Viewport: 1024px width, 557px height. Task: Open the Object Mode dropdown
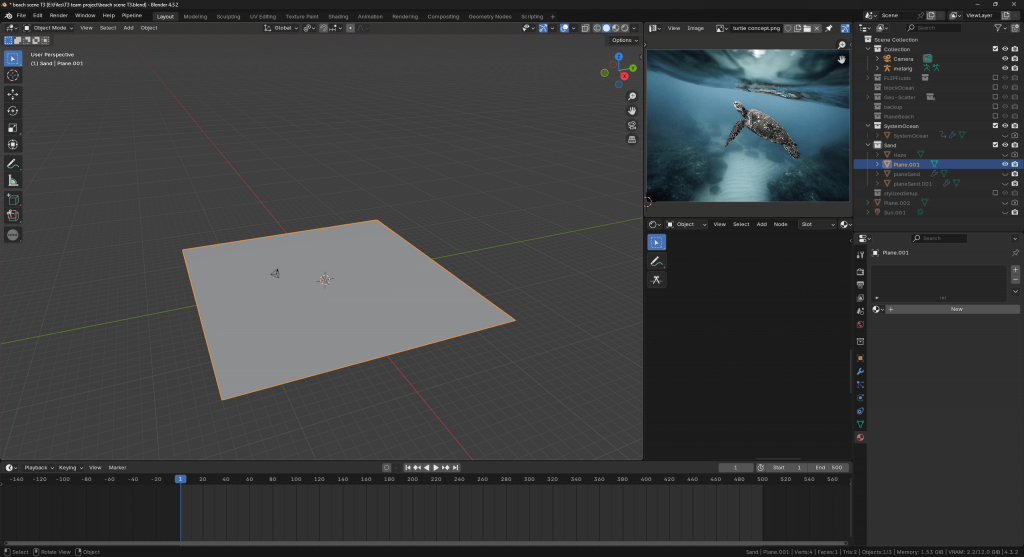coord(52,28)
